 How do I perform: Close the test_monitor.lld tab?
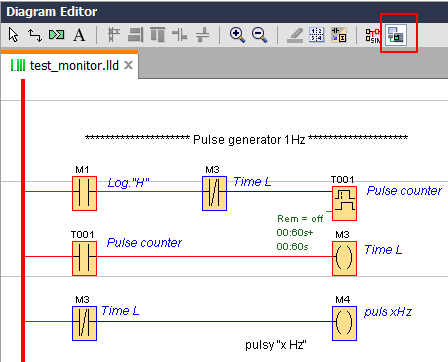[x=128, y=65]
